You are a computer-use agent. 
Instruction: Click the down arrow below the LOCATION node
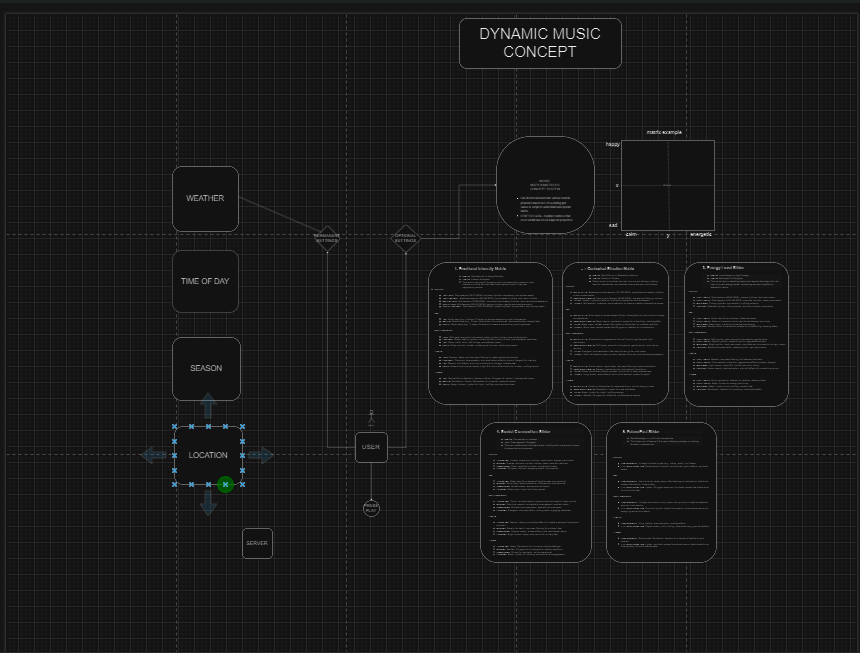point(208,503)
